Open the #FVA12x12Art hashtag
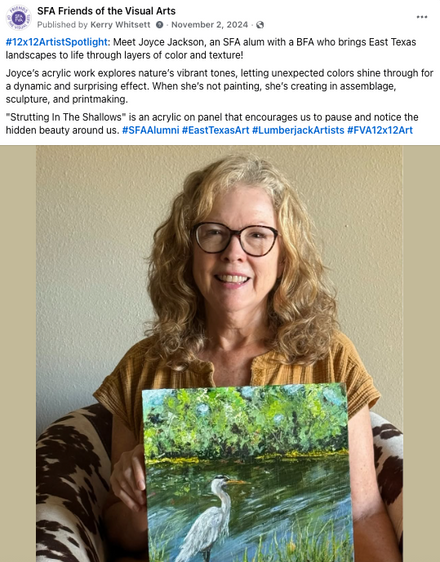The width and height of the screenshot is (440, 562). click(380, 130)
